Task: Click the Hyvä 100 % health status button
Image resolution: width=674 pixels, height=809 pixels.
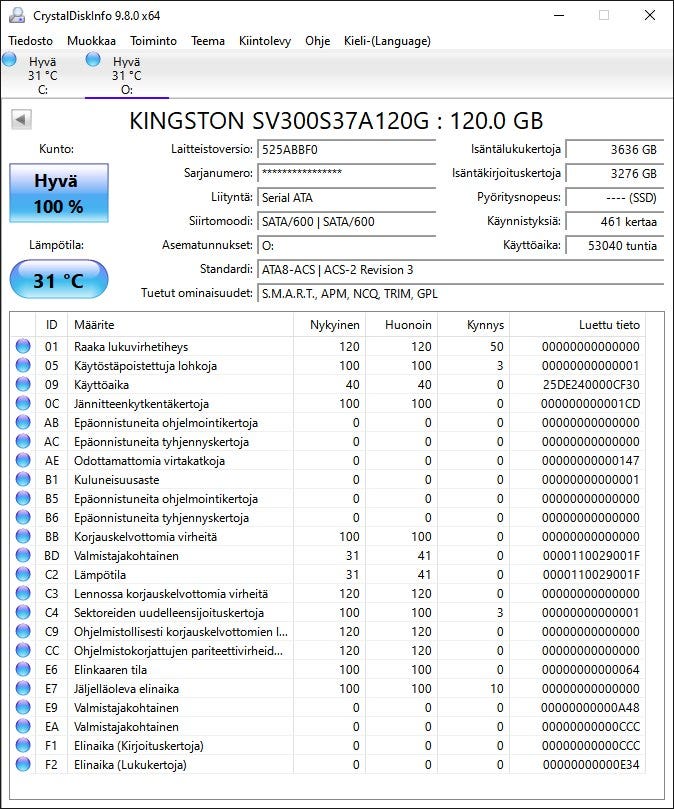Action: [59, 193]
